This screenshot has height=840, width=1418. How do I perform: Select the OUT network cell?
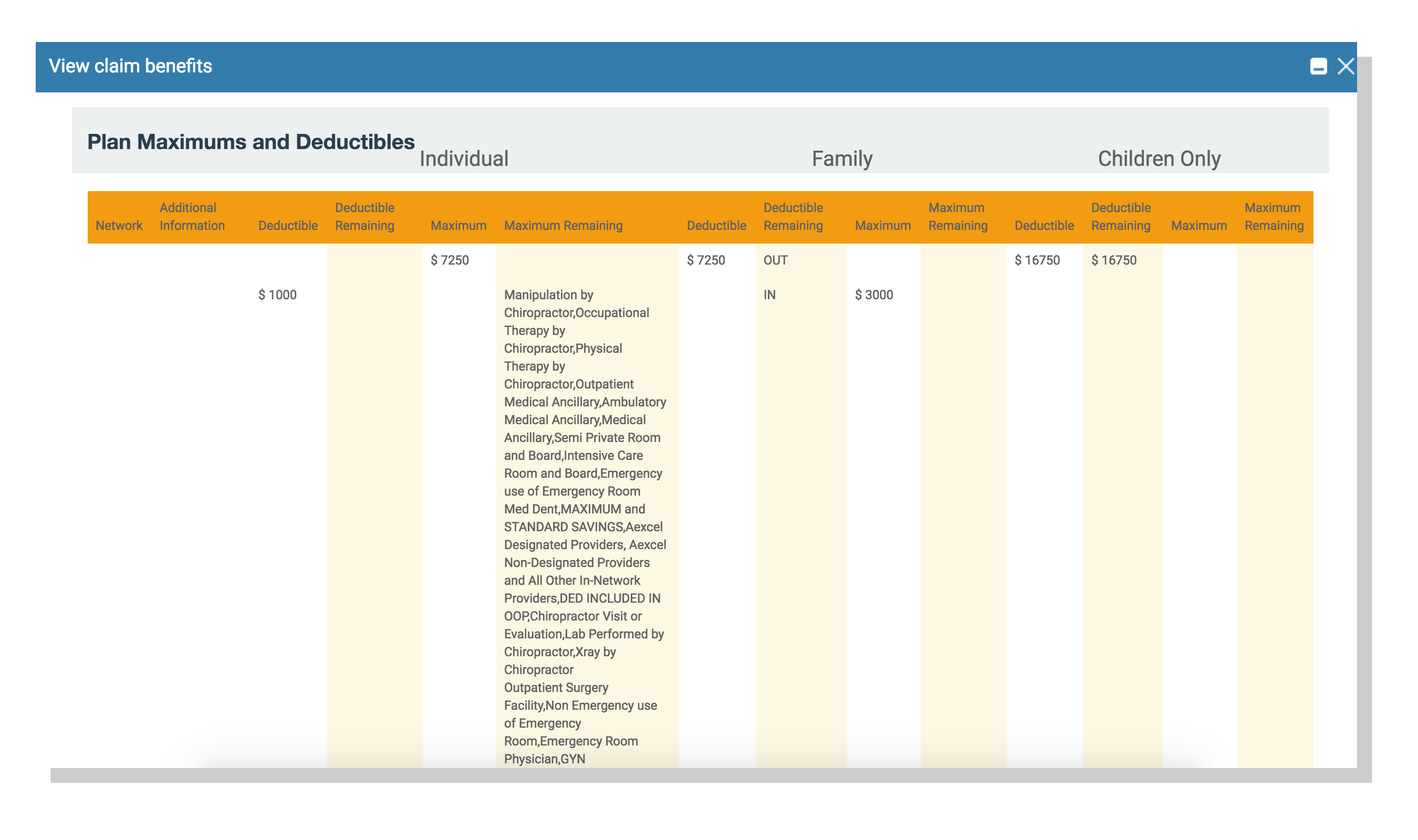pos(775,260)
